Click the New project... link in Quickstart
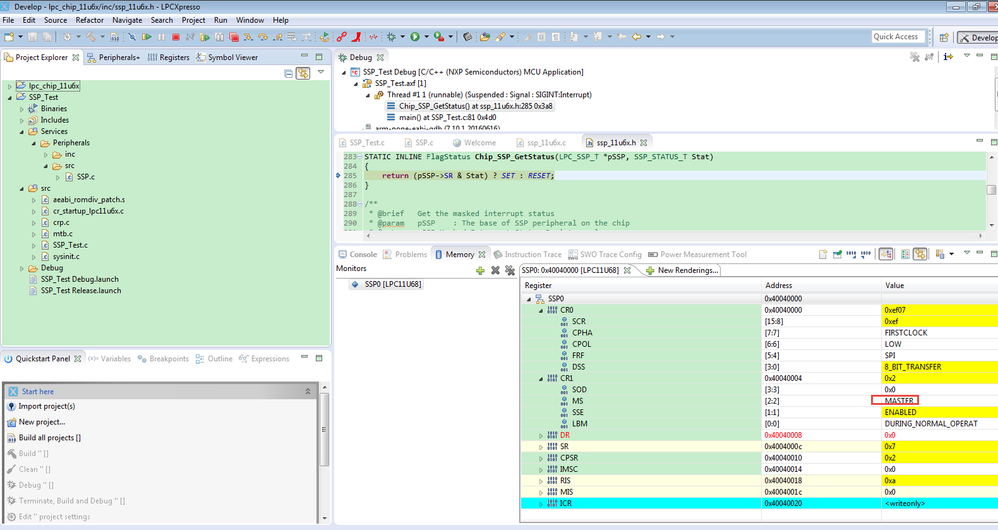The image size is (998, 530). pos(42,422)
